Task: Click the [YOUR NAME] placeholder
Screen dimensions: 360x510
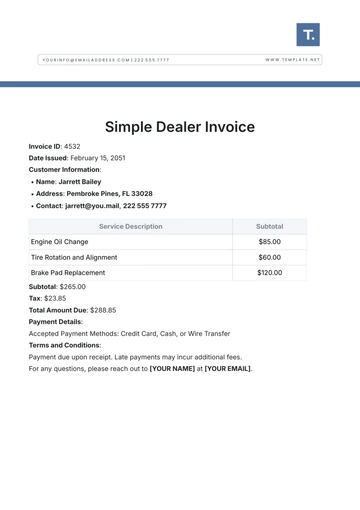Action: [x=172, y=369]
